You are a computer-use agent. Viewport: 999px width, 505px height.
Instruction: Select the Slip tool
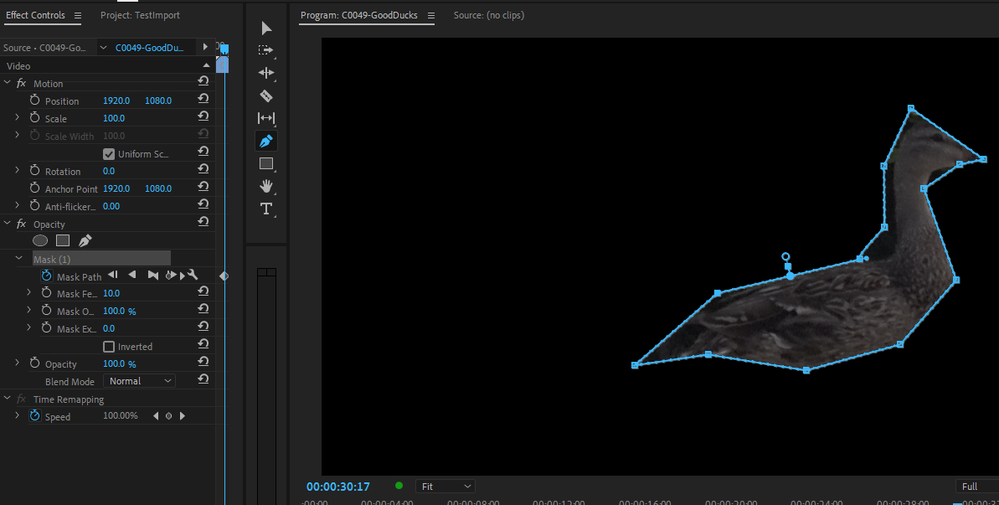266,118
